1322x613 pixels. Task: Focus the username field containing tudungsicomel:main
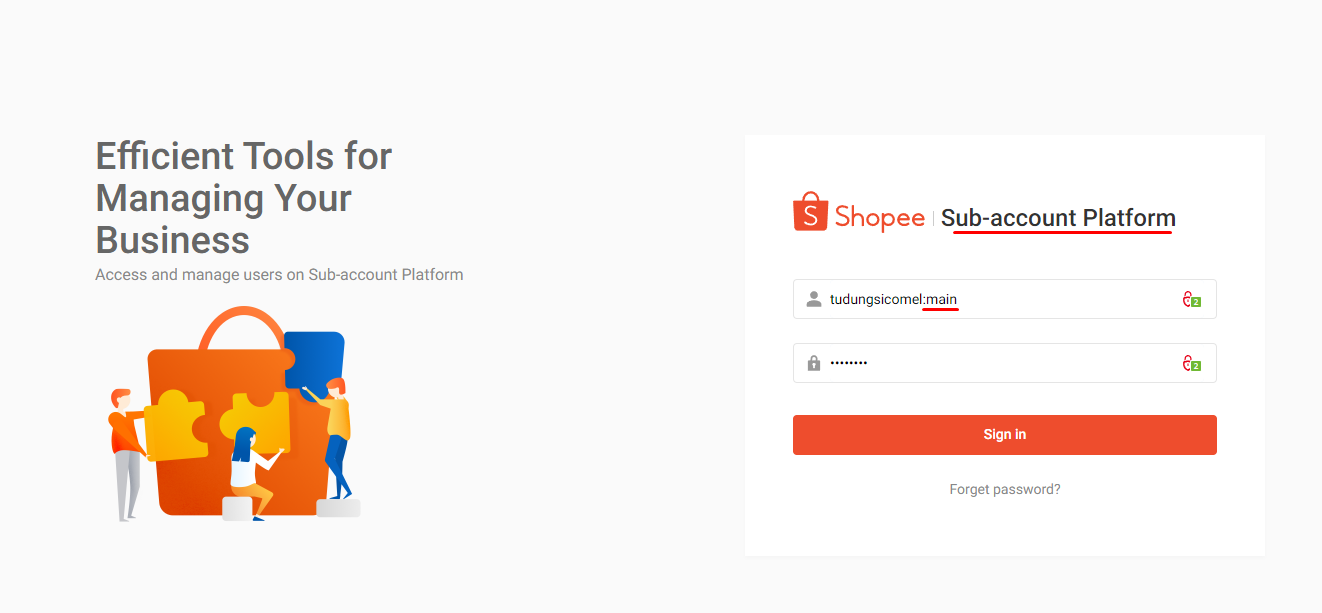click(1000, 299)
